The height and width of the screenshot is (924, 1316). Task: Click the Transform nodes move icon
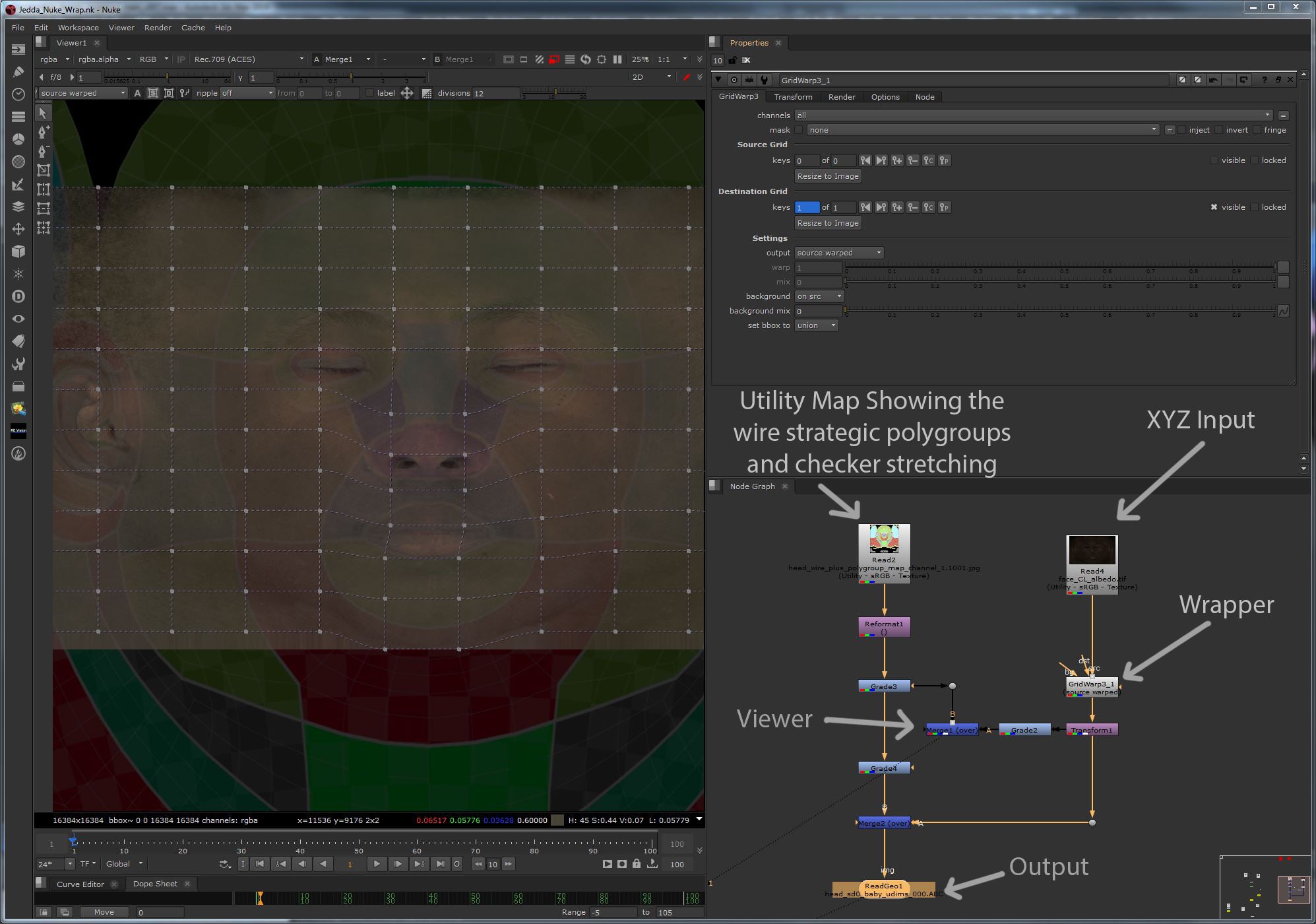18,229
